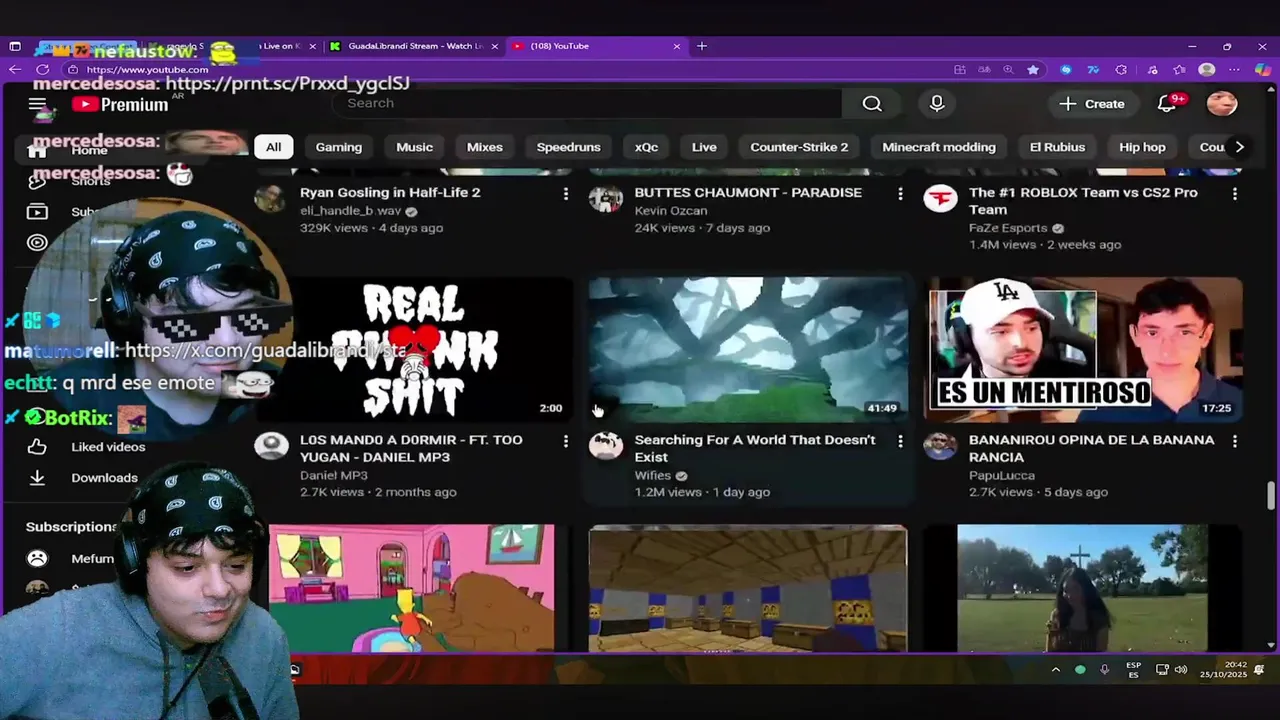Open L0S MAND0 A D0RMIR video title
Viewport: 1280px width, 720px height.
coord(411,448)
